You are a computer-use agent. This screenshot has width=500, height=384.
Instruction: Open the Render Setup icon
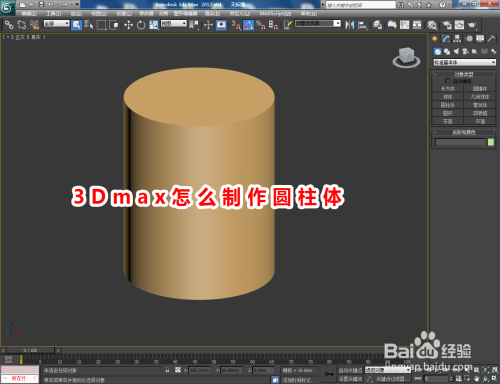click(x=447, y=25)
